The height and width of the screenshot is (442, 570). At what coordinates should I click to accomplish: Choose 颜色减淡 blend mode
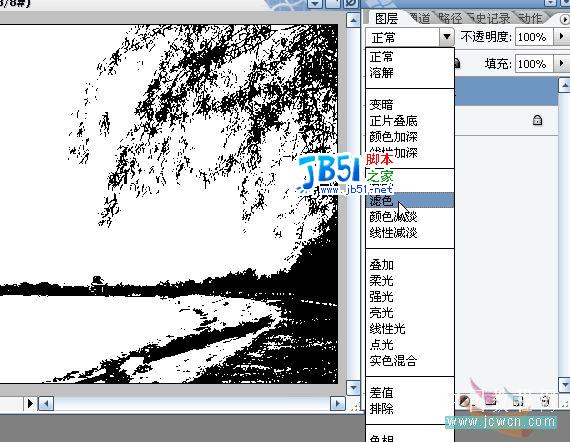(x=410, y=217)
